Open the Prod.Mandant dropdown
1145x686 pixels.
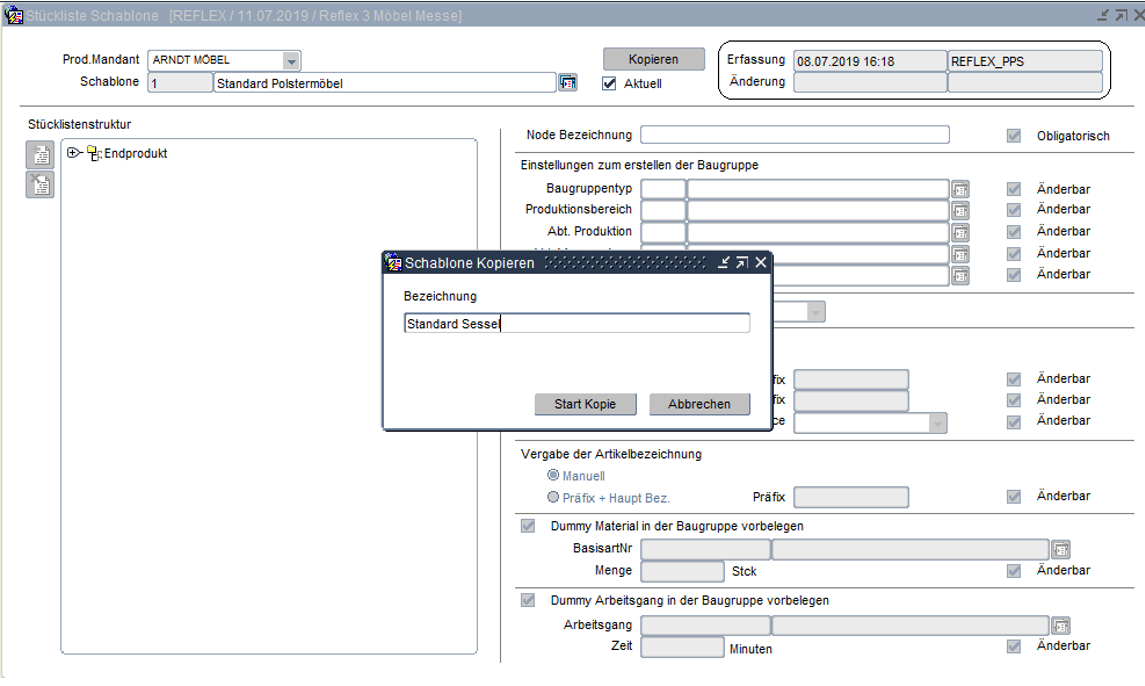pos(290,60)
